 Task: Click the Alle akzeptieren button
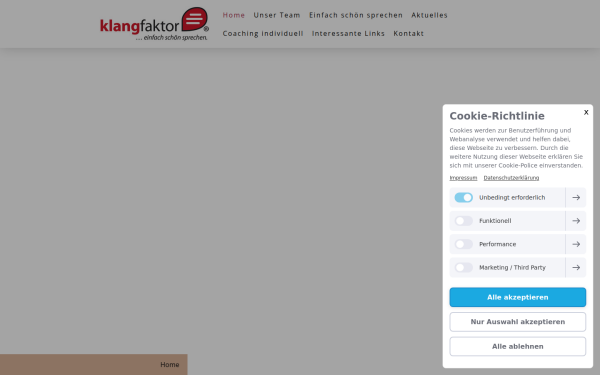(x=517, y=297)
